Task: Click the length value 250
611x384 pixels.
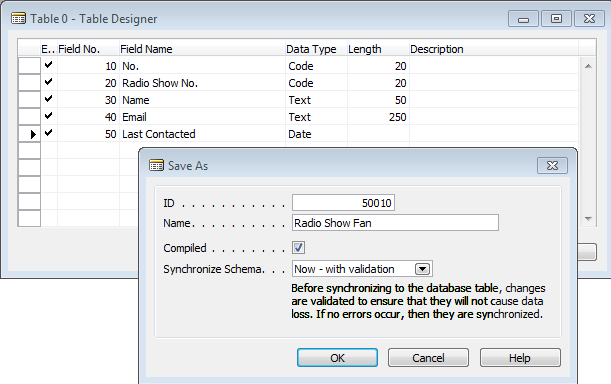Action: click(378, 117)
